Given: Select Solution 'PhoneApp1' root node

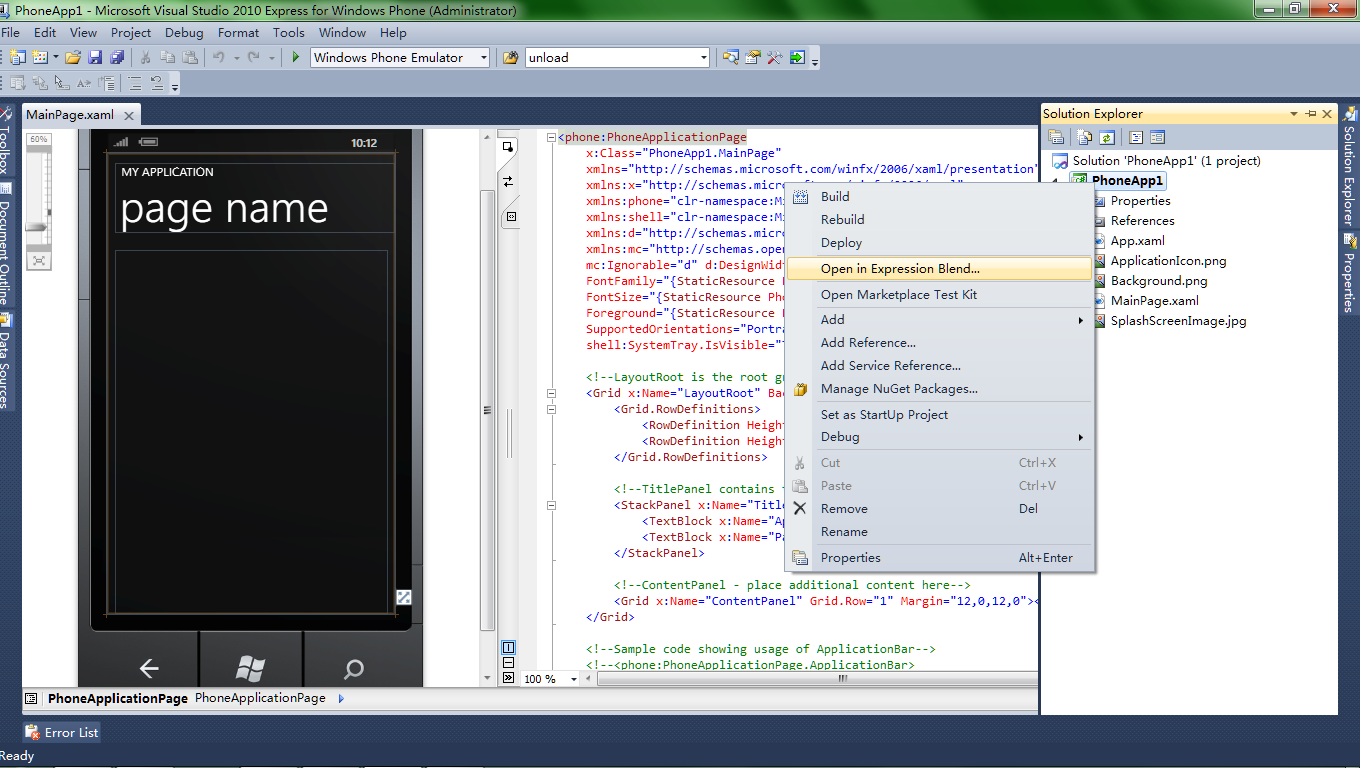Looking at the screenshot, I should coord(1166,161).
